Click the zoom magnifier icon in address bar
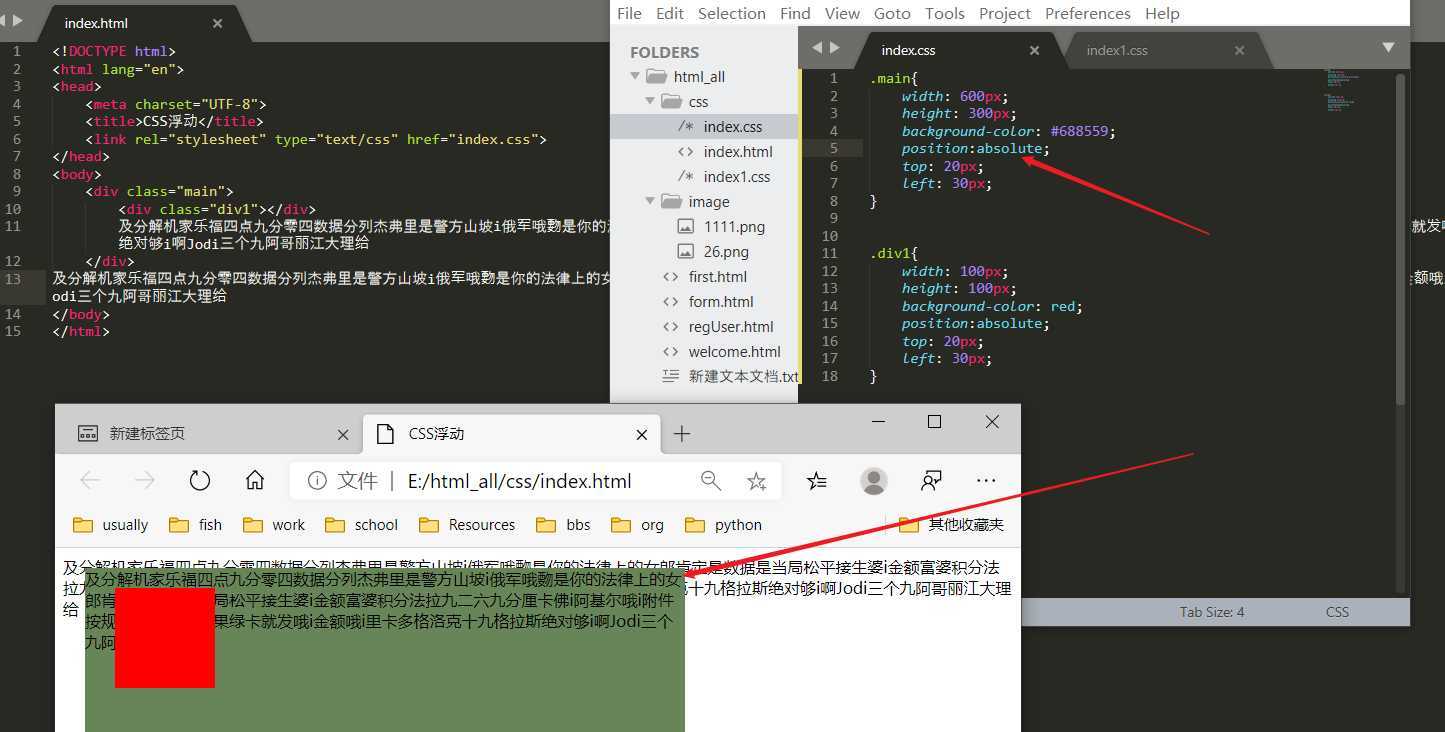This screenshot has height=732, width=1445. (x=711, y=481)
